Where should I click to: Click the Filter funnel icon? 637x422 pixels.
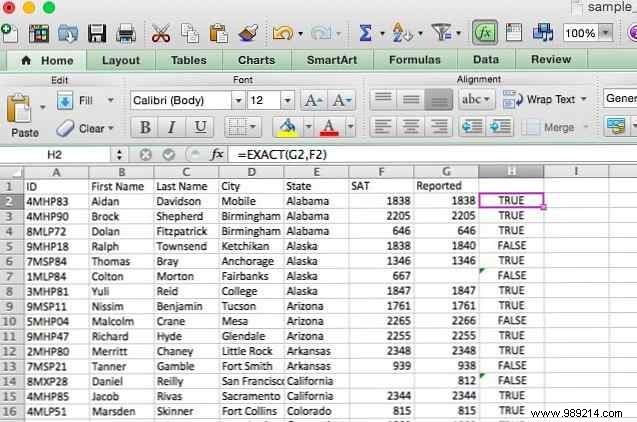(441, 32)
